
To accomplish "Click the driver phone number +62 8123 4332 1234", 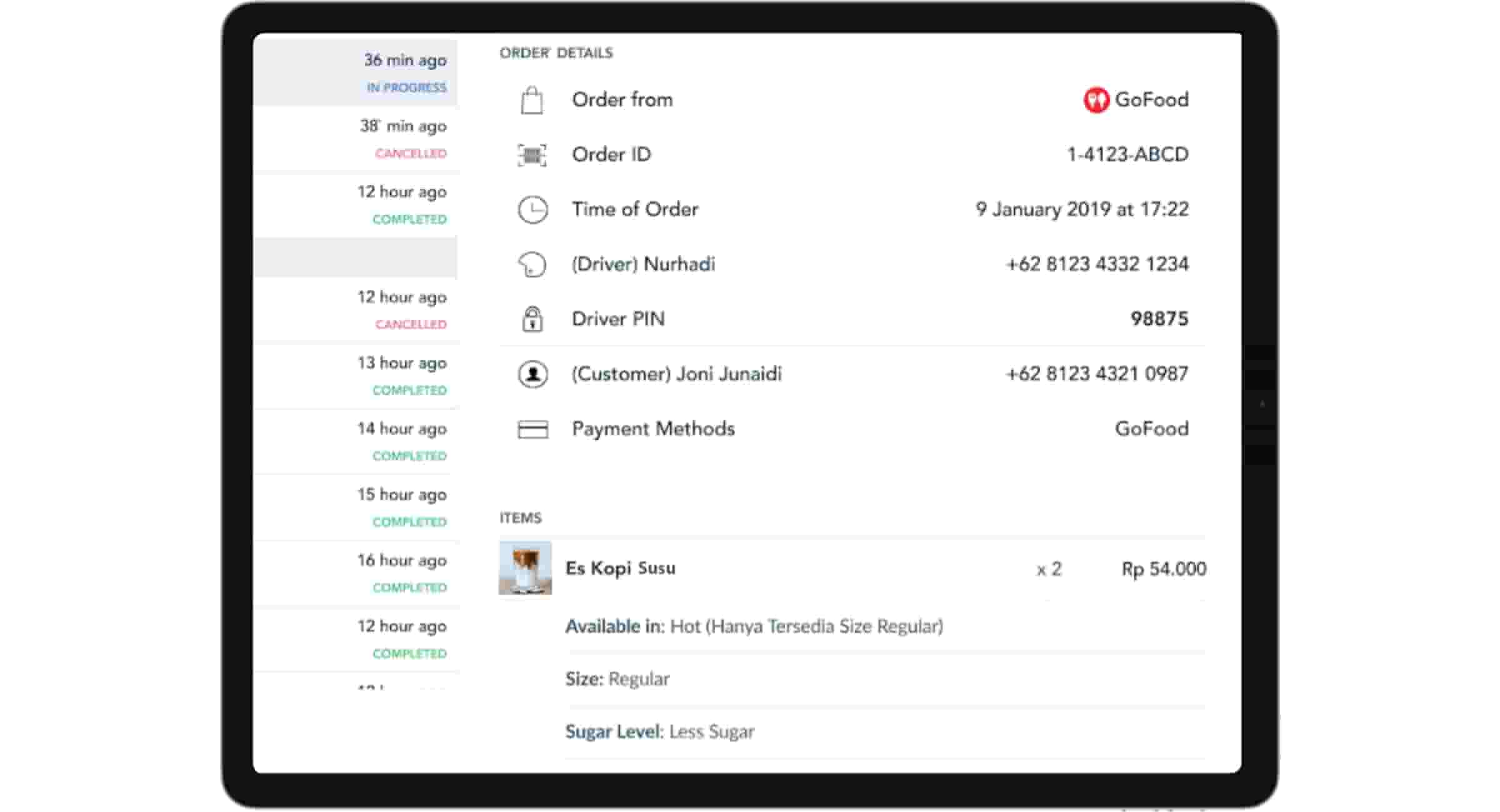I will click(1097, 264).
